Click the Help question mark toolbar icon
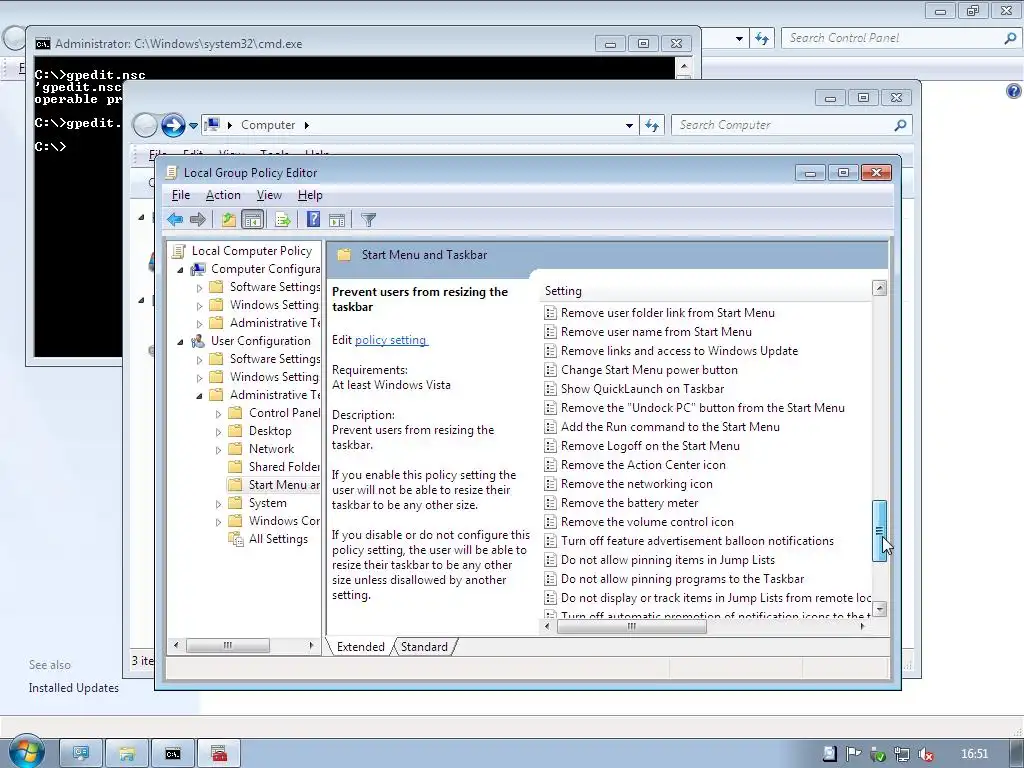 (313, 219)
